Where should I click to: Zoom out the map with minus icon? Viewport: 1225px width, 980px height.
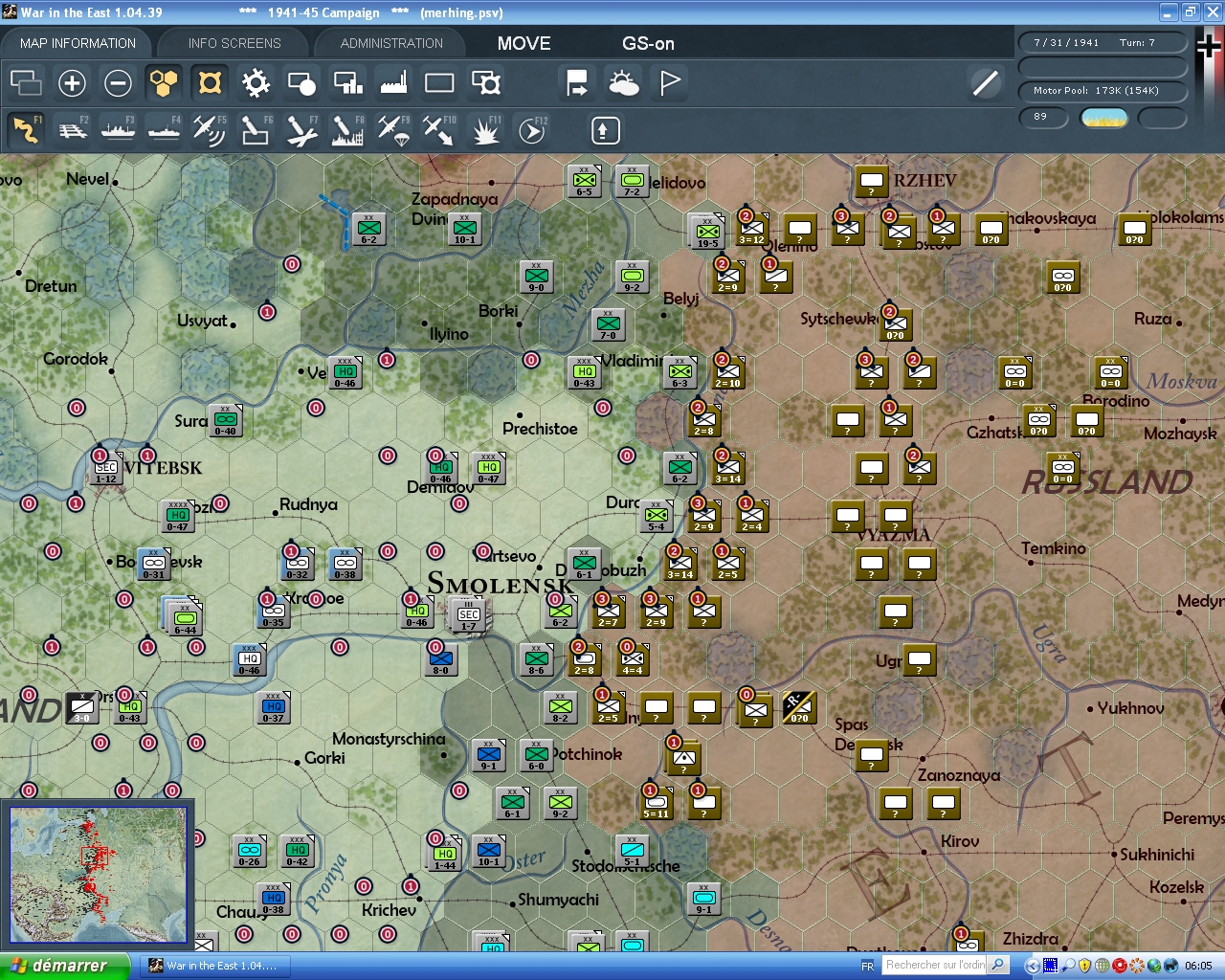[118, 83]
